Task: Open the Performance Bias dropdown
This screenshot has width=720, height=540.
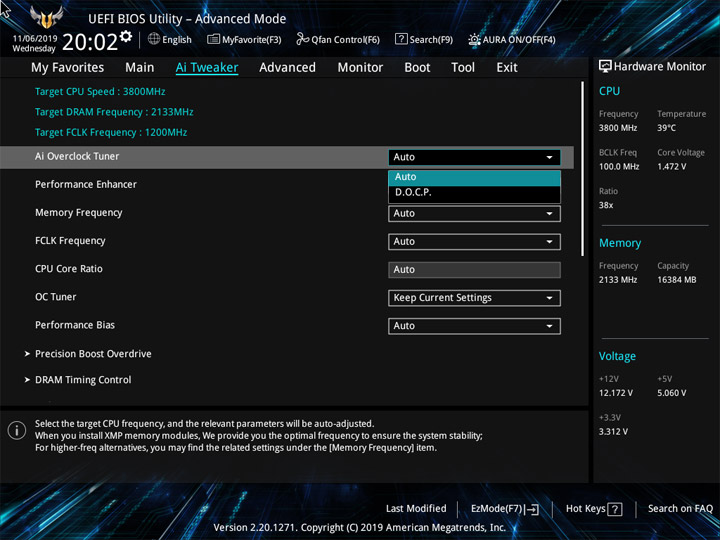Action: tap(474, 326)
